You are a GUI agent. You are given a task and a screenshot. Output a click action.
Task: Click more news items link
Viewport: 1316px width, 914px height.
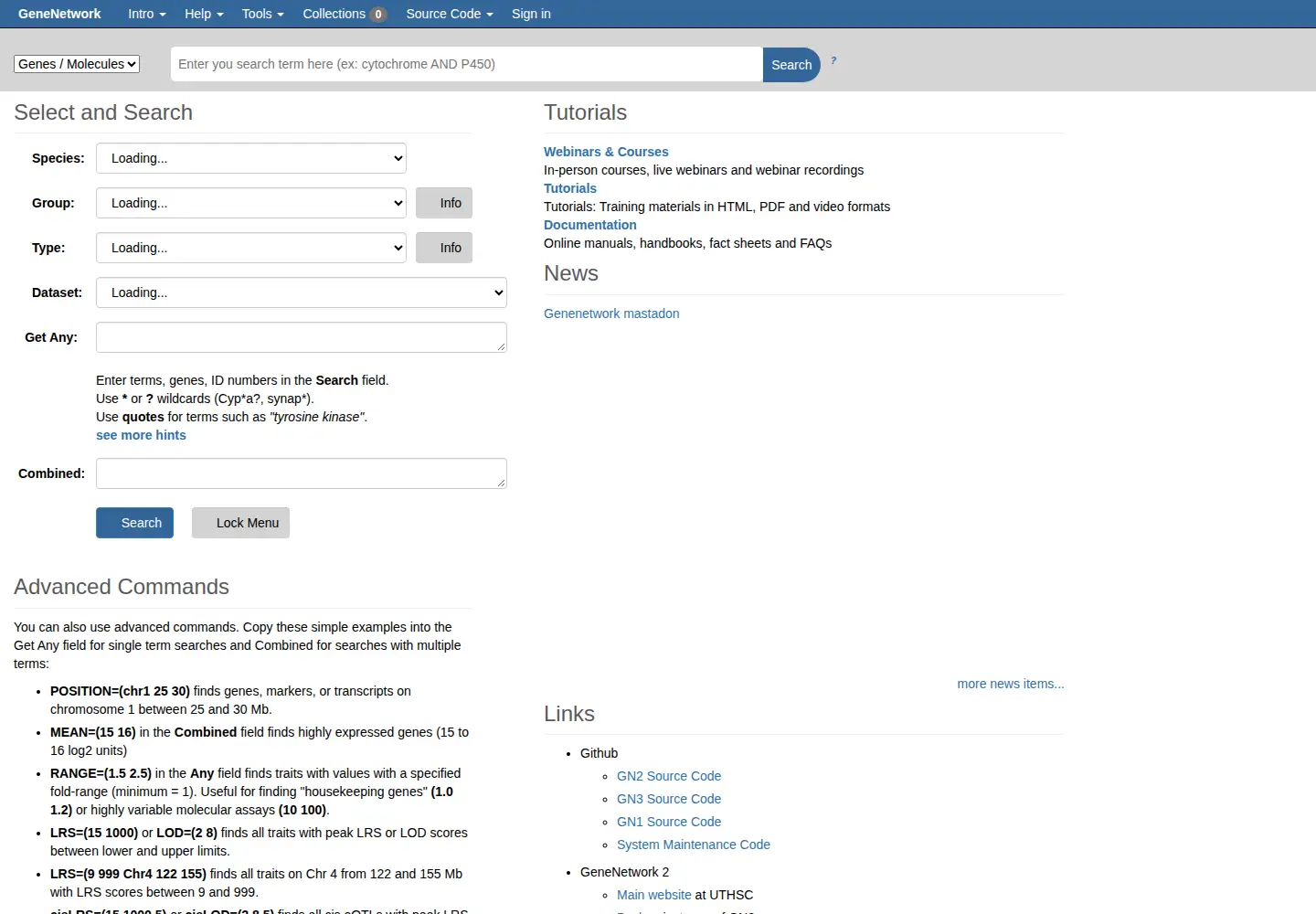coord(1011,684)
